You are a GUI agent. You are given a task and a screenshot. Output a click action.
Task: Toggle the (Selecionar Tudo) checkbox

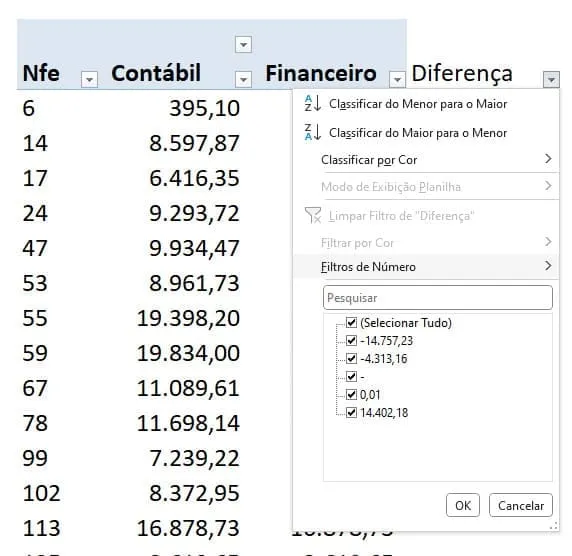[351, 323]
